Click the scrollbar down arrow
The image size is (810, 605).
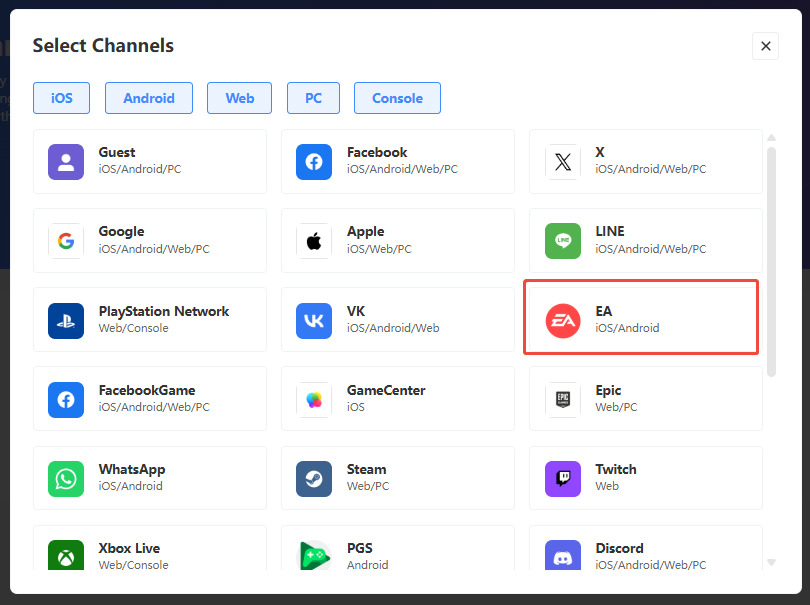(x=770, y=562)
